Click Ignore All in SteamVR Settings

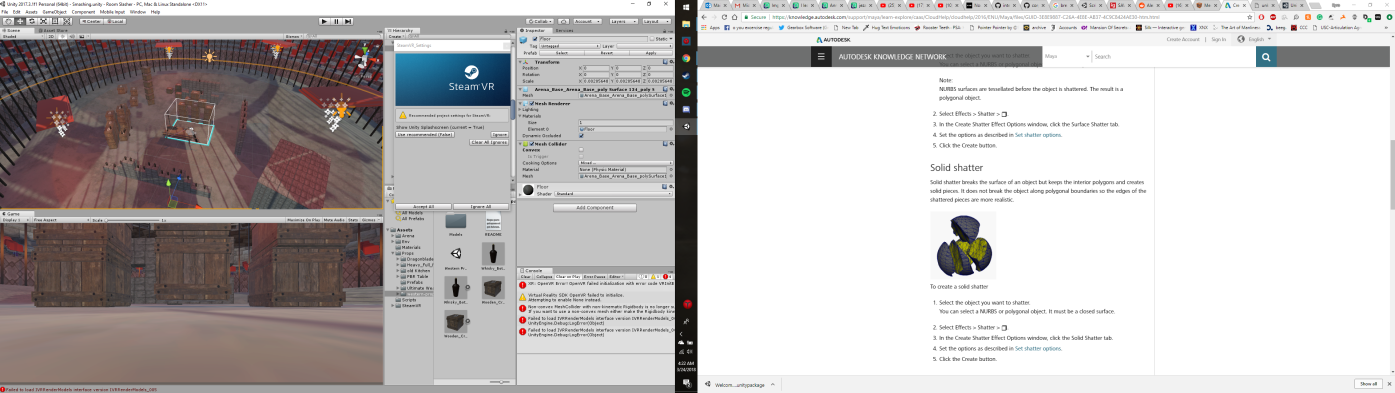tap(481, 207)
